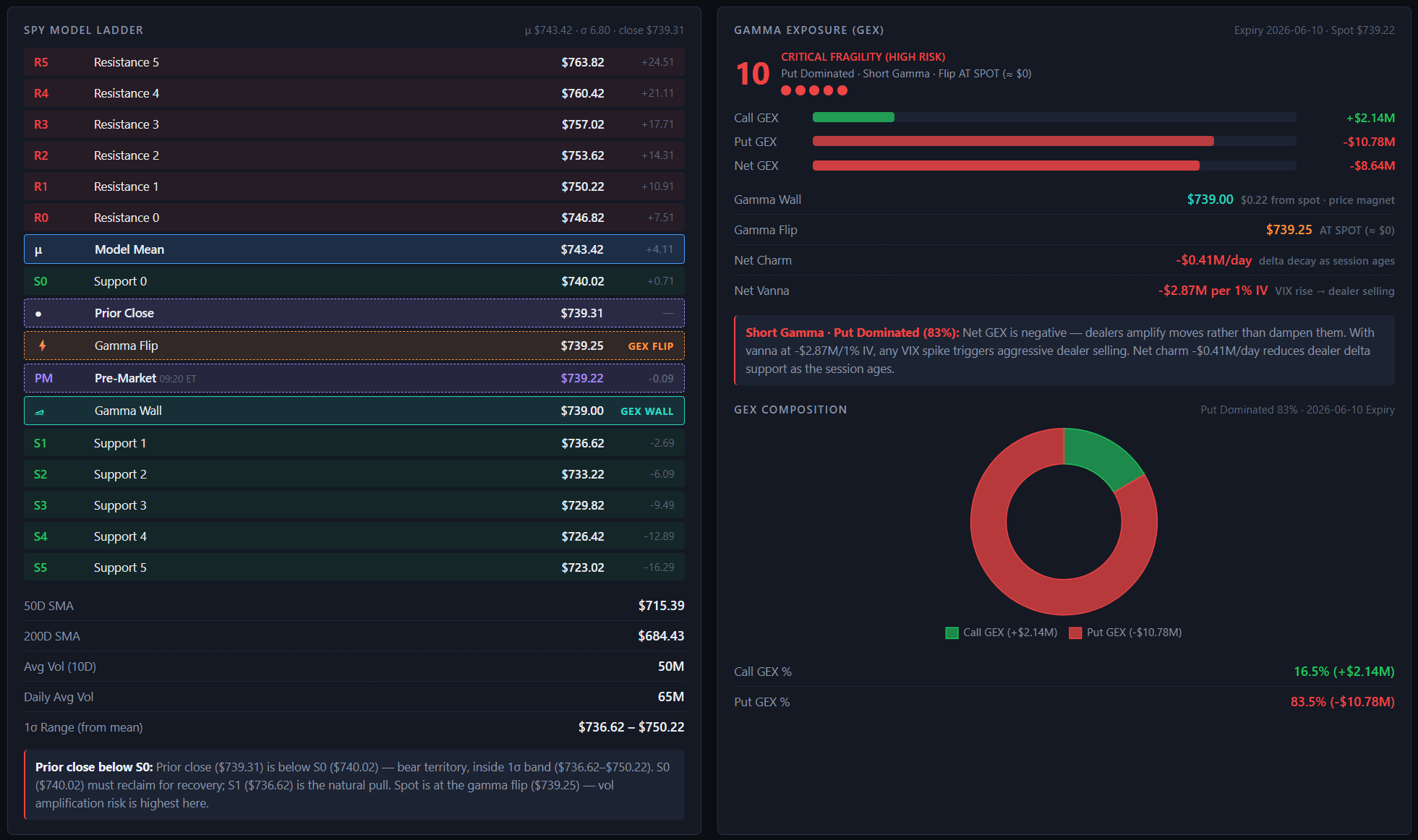This screenshot has width=1418, height=840.
Task: Click the 83.5% (-$10.78M) Put GEX % value
Action: coord(1342,702)
